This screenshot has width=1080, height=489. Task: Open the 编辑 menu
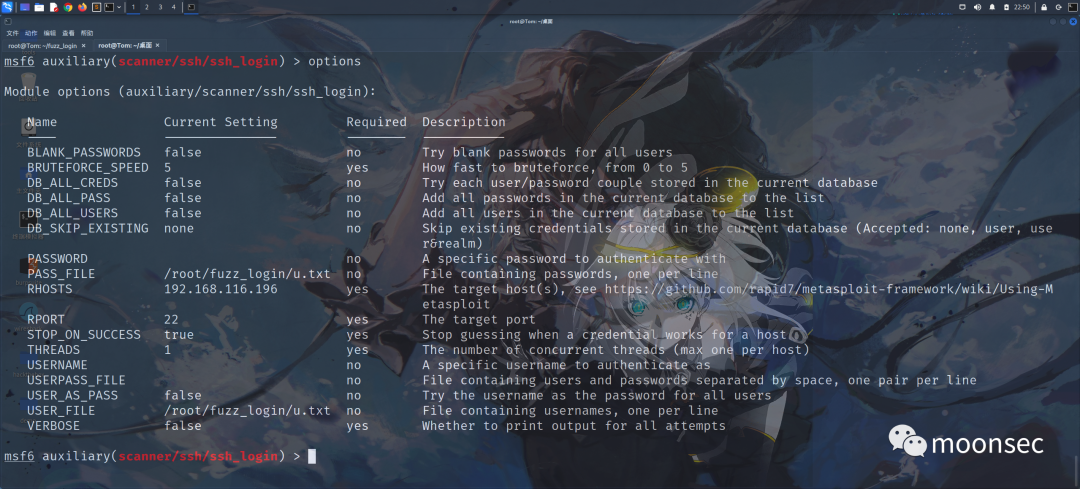coord(50,33)
